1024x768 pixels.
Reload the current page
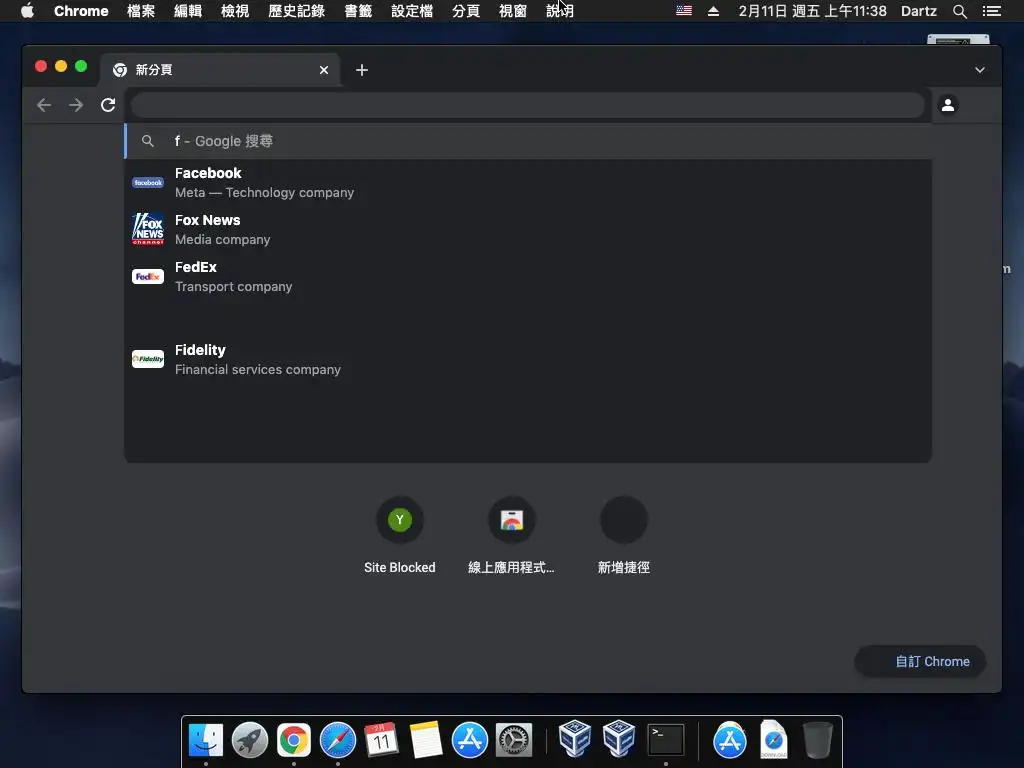click(x=108, y=105)
